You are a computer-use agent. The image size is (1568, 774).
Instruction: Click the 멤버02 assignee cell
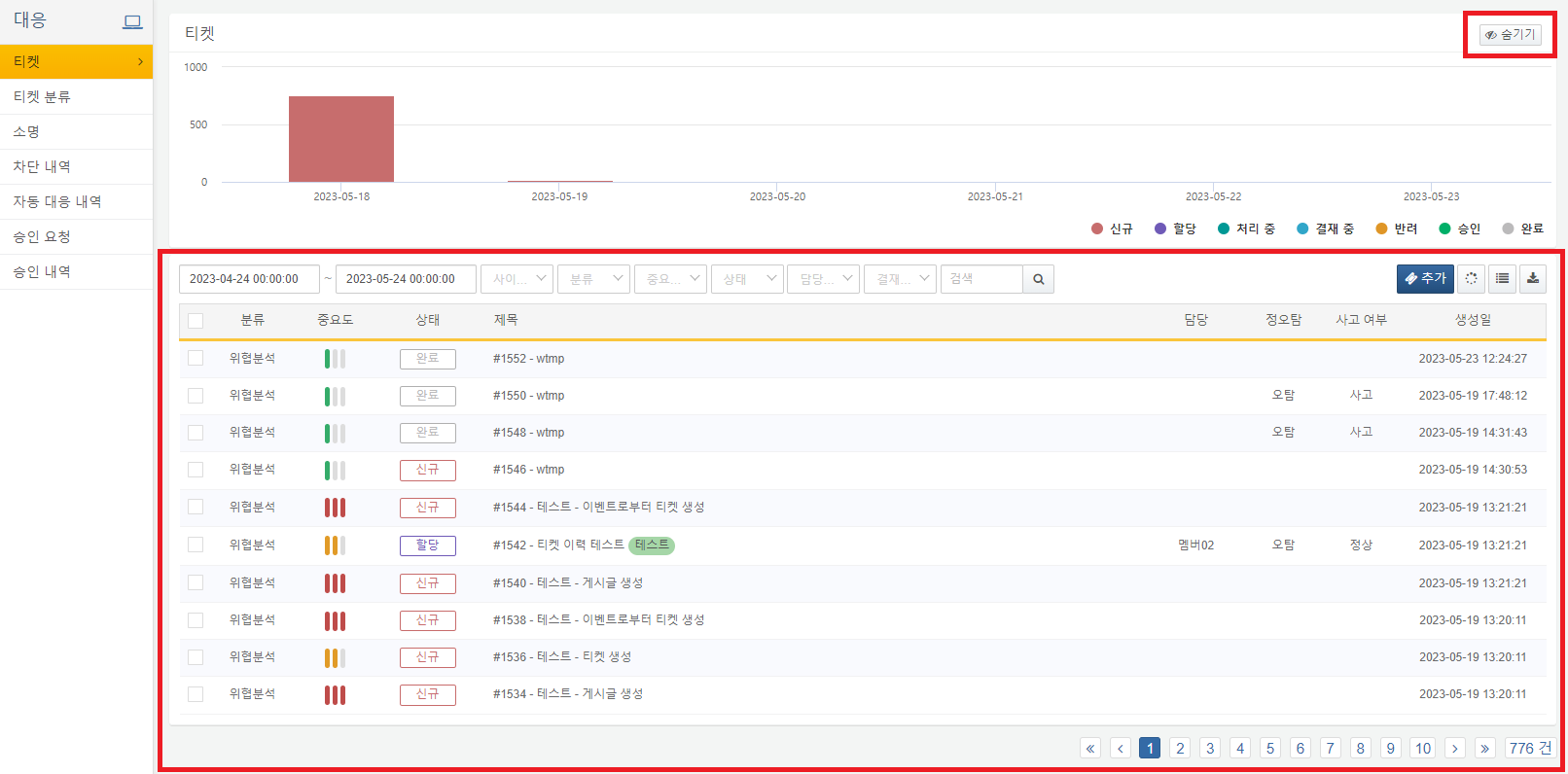tap(1195, 545)
